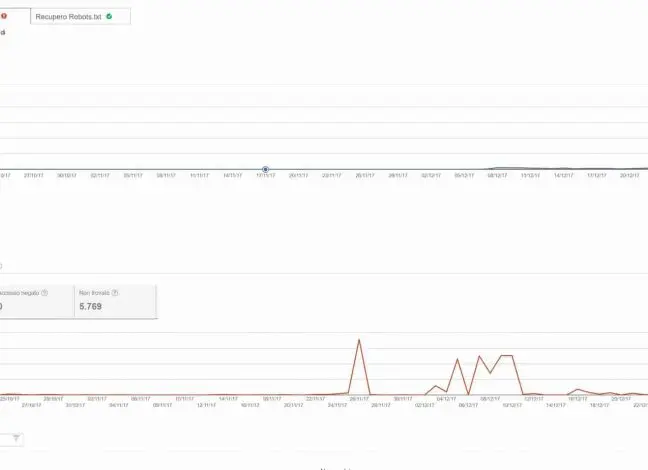
Task: Click the lower chart peak near 06/12/17
Action: point(457,359)
